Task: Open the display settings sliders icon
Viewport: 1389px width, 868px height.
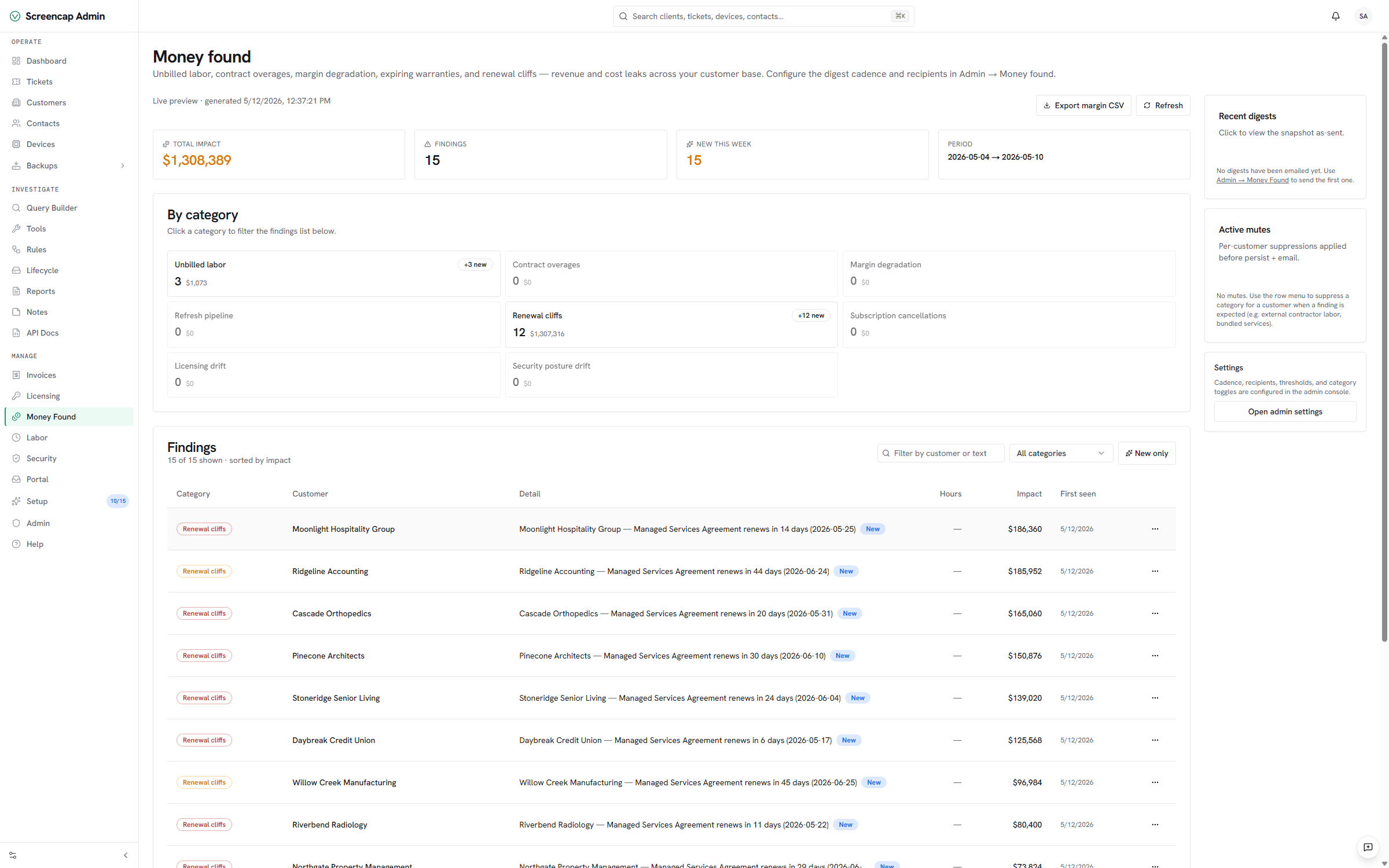Action: (13, 855)
